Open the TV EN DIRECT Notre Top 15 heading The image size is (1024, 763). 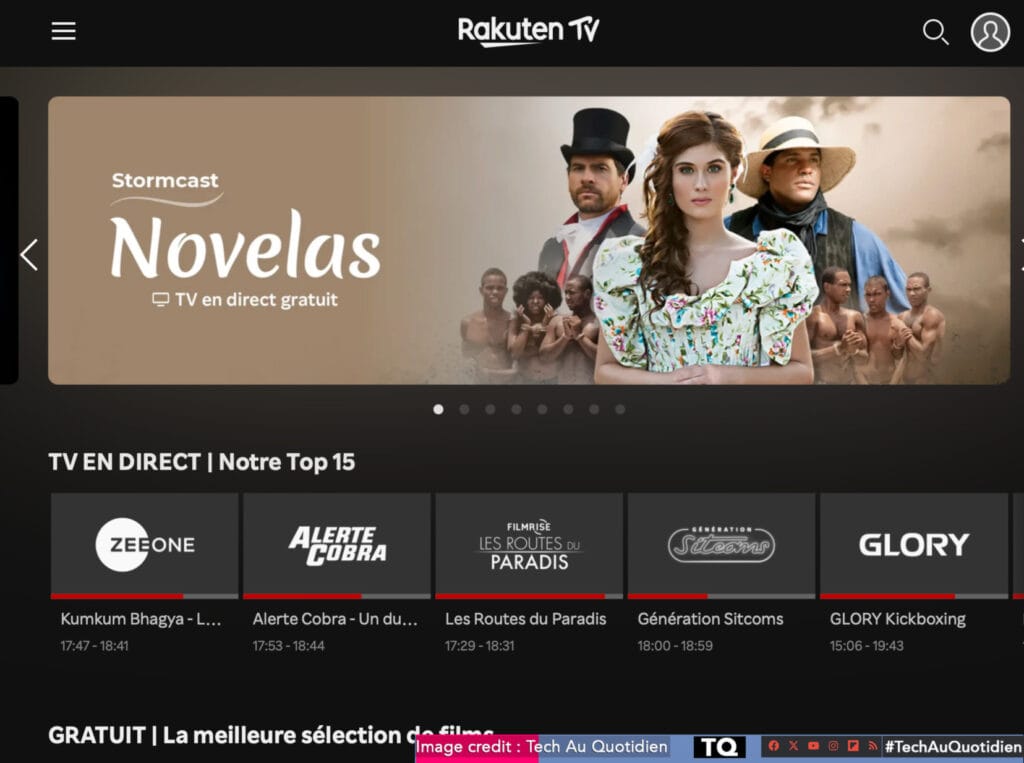coord(202,462)
